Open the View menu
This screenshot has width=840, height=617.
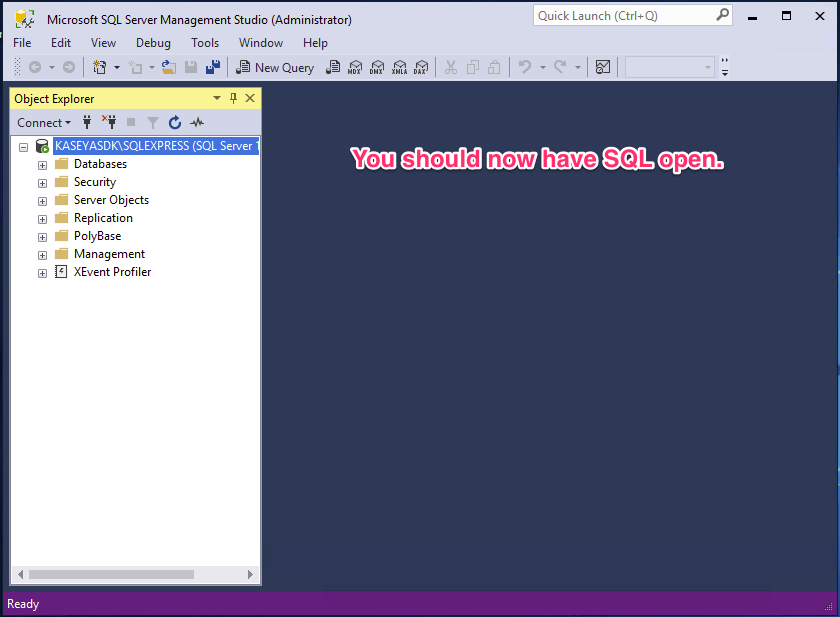[x=103, y=43]
